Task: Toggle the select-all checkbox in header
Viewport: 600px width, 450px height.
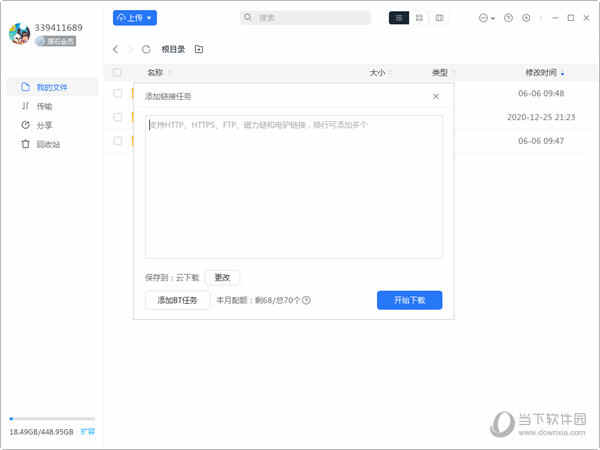Action: click(117, 73)
